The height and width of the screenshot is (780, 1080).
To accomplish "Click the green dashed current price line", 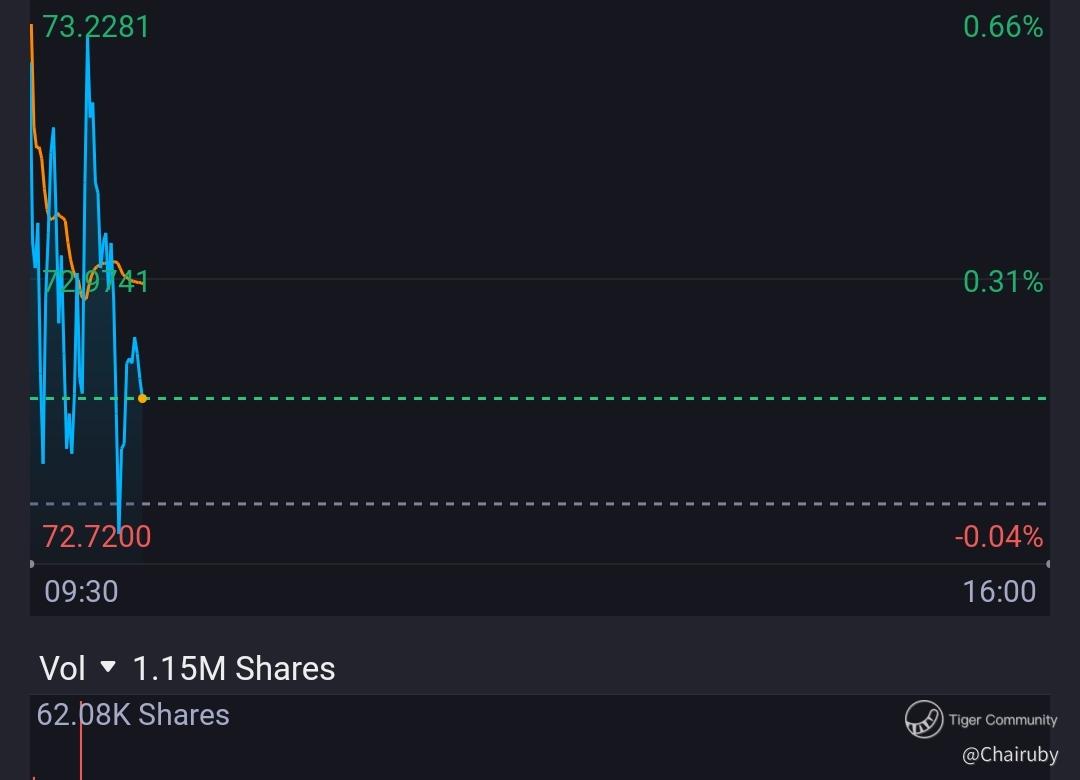I will tap(600, 398).
